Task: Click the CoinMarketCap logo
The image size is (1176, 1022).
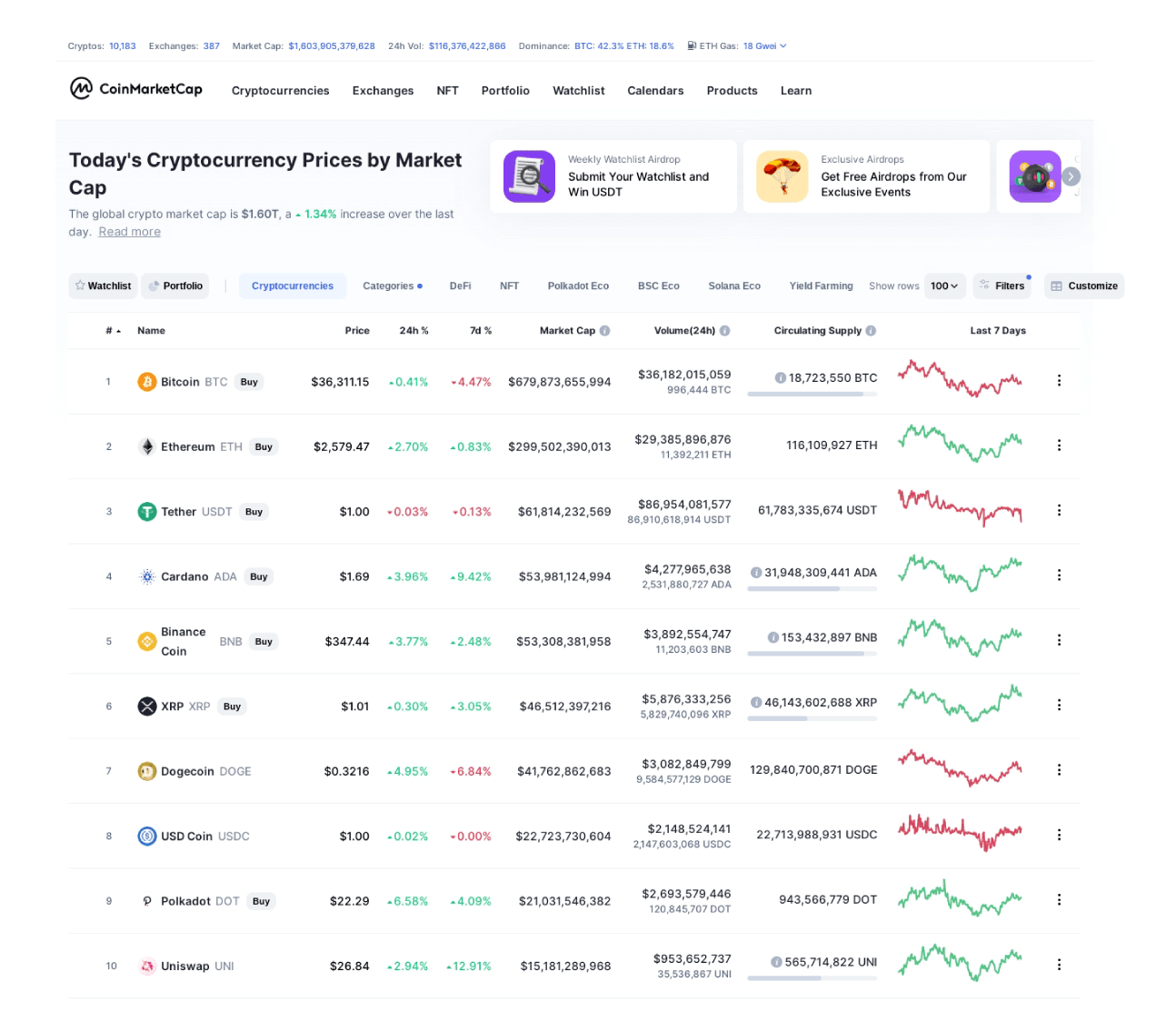Action: click(136, 88)
